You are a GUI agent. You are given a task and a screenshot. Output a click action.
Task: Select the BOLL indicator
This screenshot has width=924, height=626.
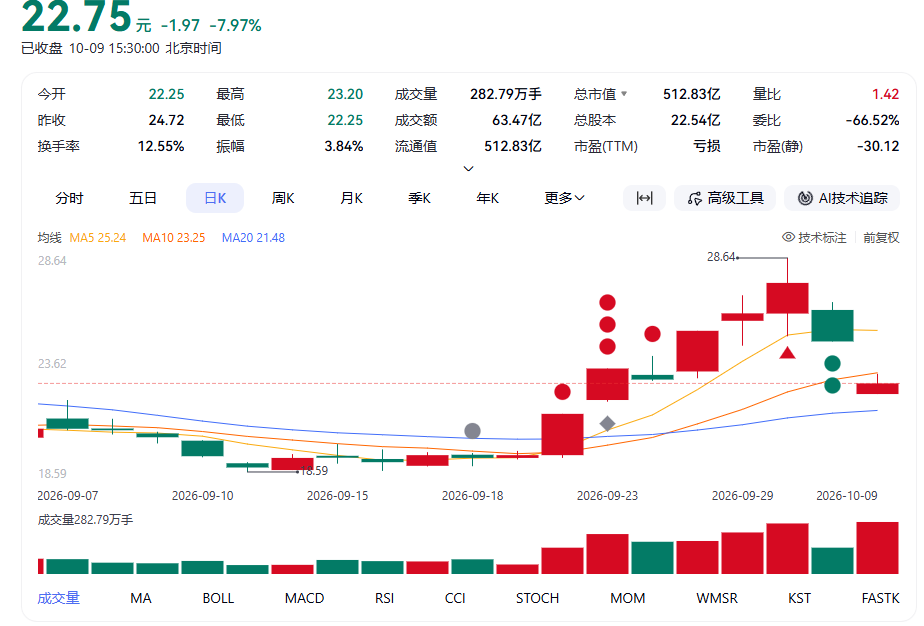218,598
